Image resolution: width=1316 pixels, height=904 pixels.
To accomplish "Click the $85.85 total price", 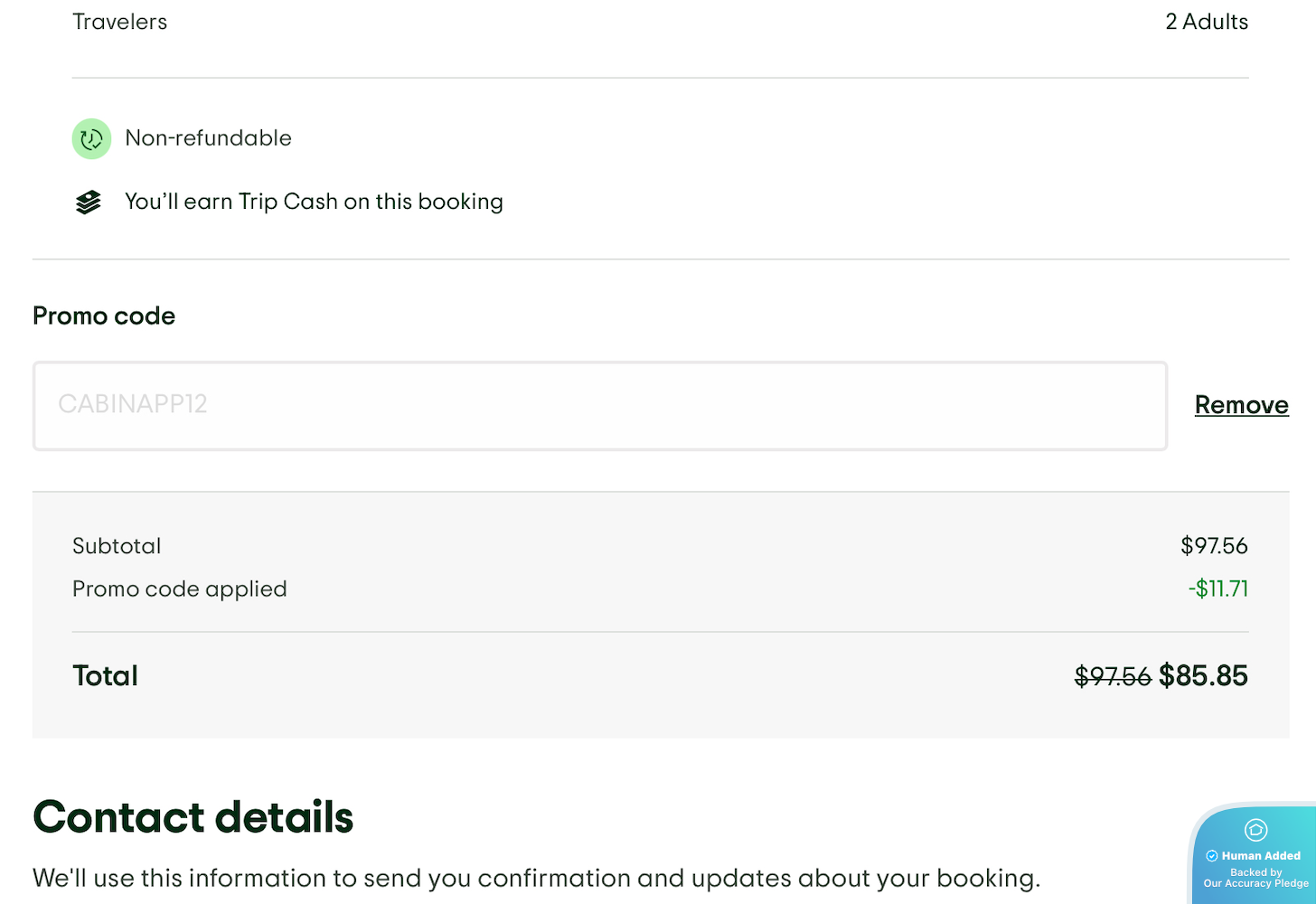I will pyautogui.click(x=1203, y=676).
